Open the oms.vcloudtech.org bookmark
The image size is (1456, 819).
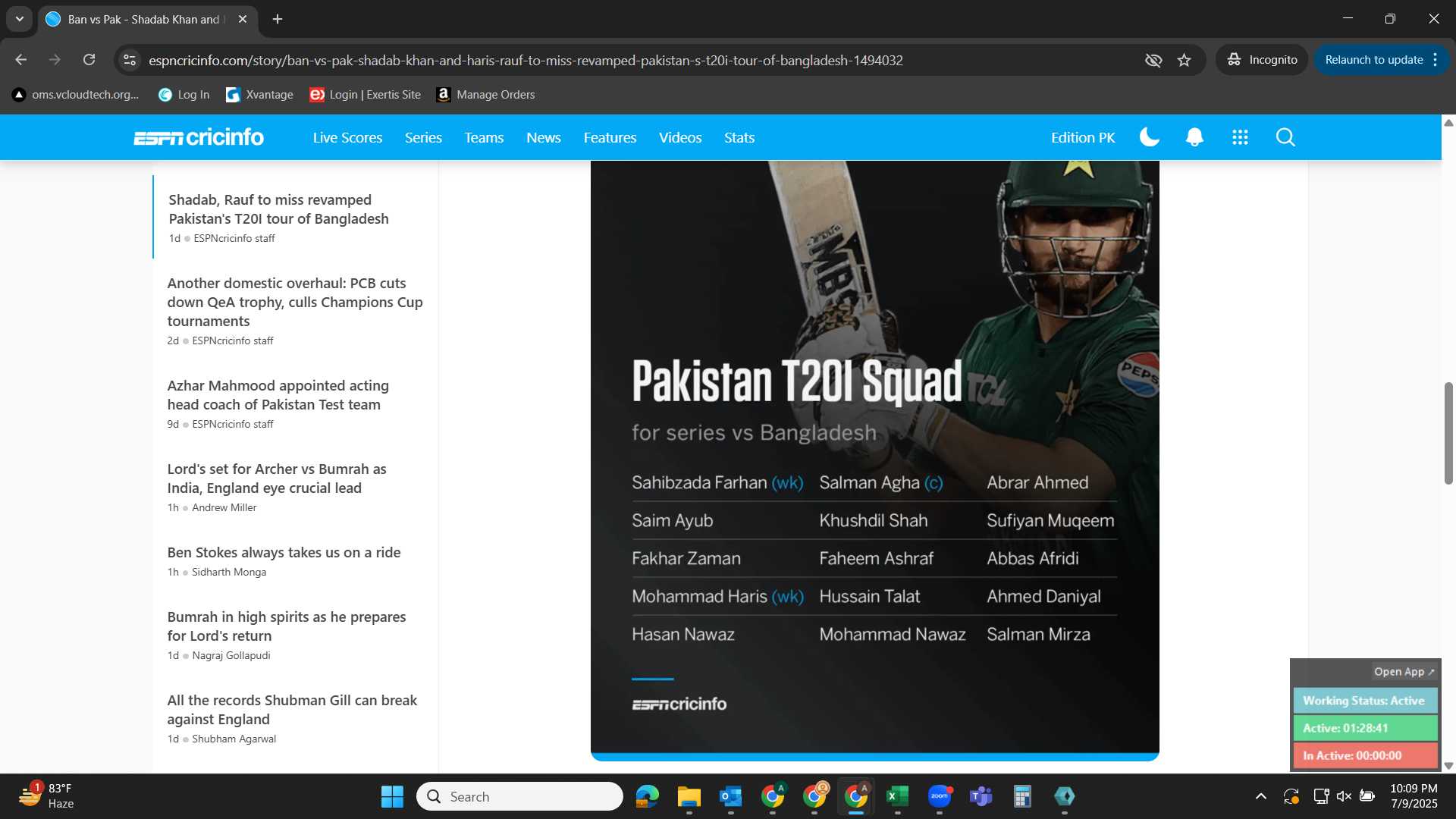point(76,95)
